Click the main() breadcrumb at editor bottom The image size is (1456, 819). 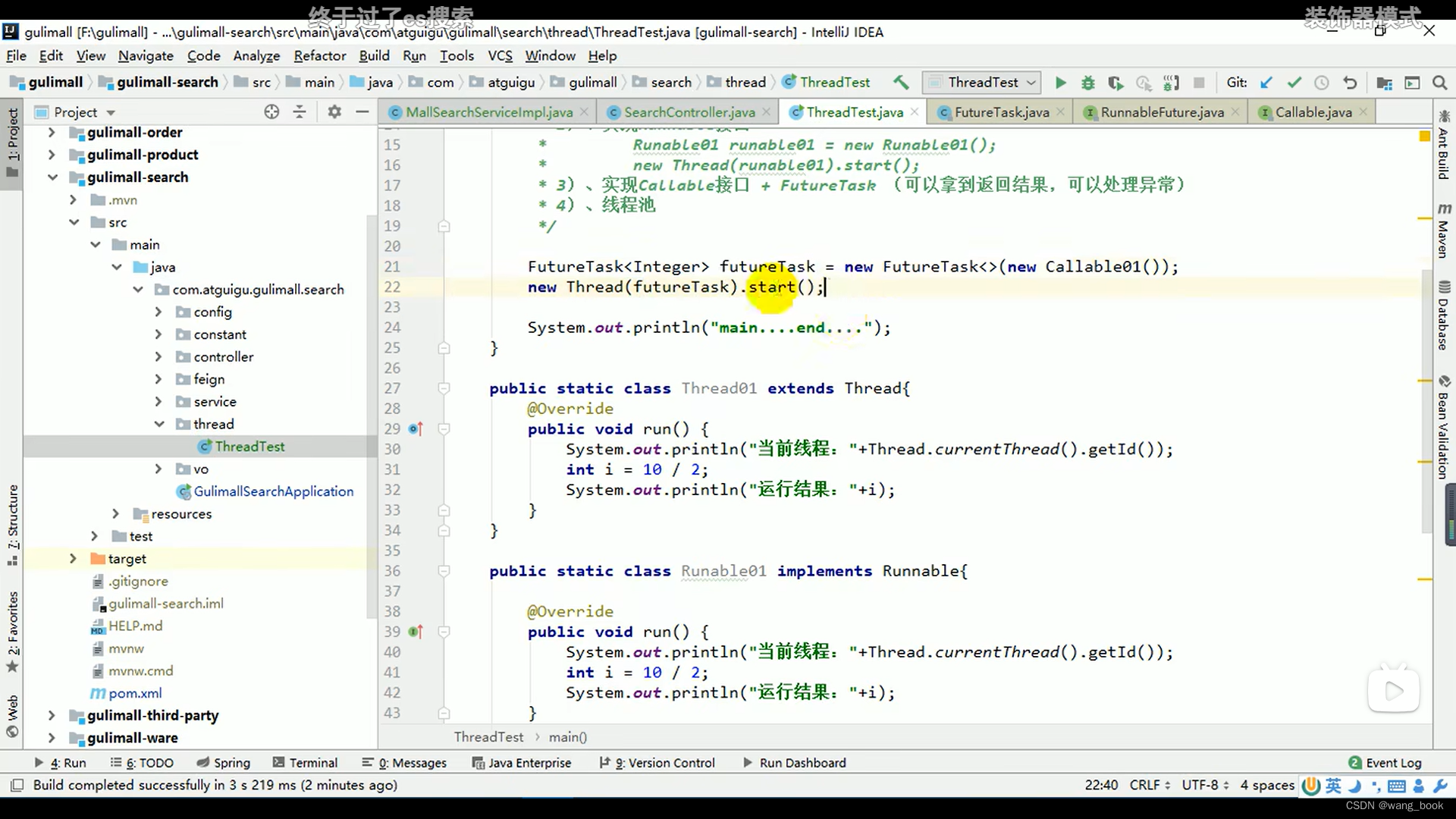pyautogui.click(x=568, y=737)
